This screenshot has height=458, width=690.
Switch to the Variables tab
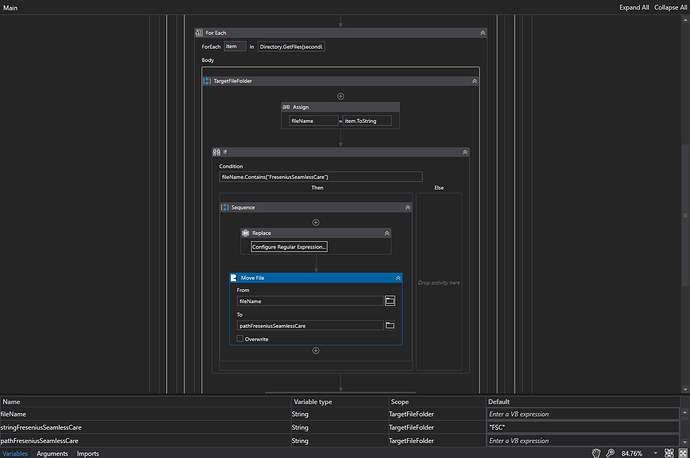coord(15,454)
